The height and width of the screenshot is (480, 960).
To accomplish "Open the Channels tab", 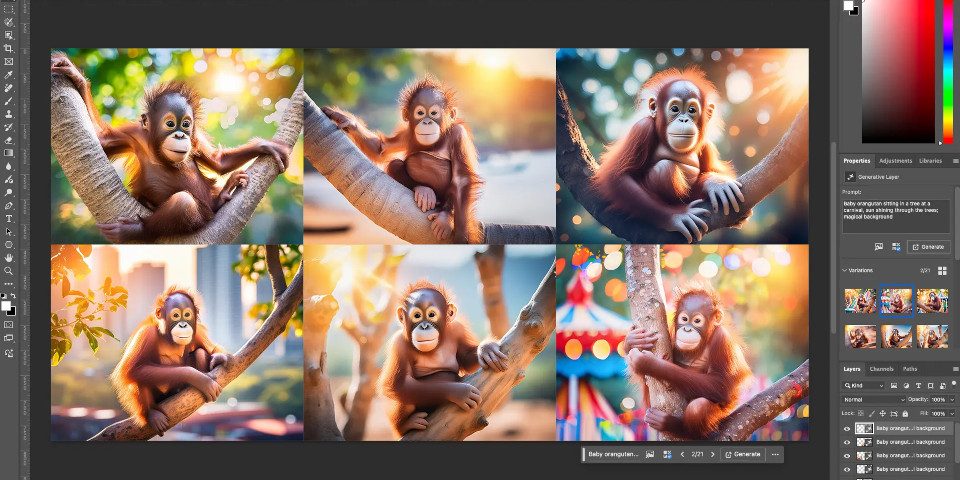I will click(x=881, y=369).
